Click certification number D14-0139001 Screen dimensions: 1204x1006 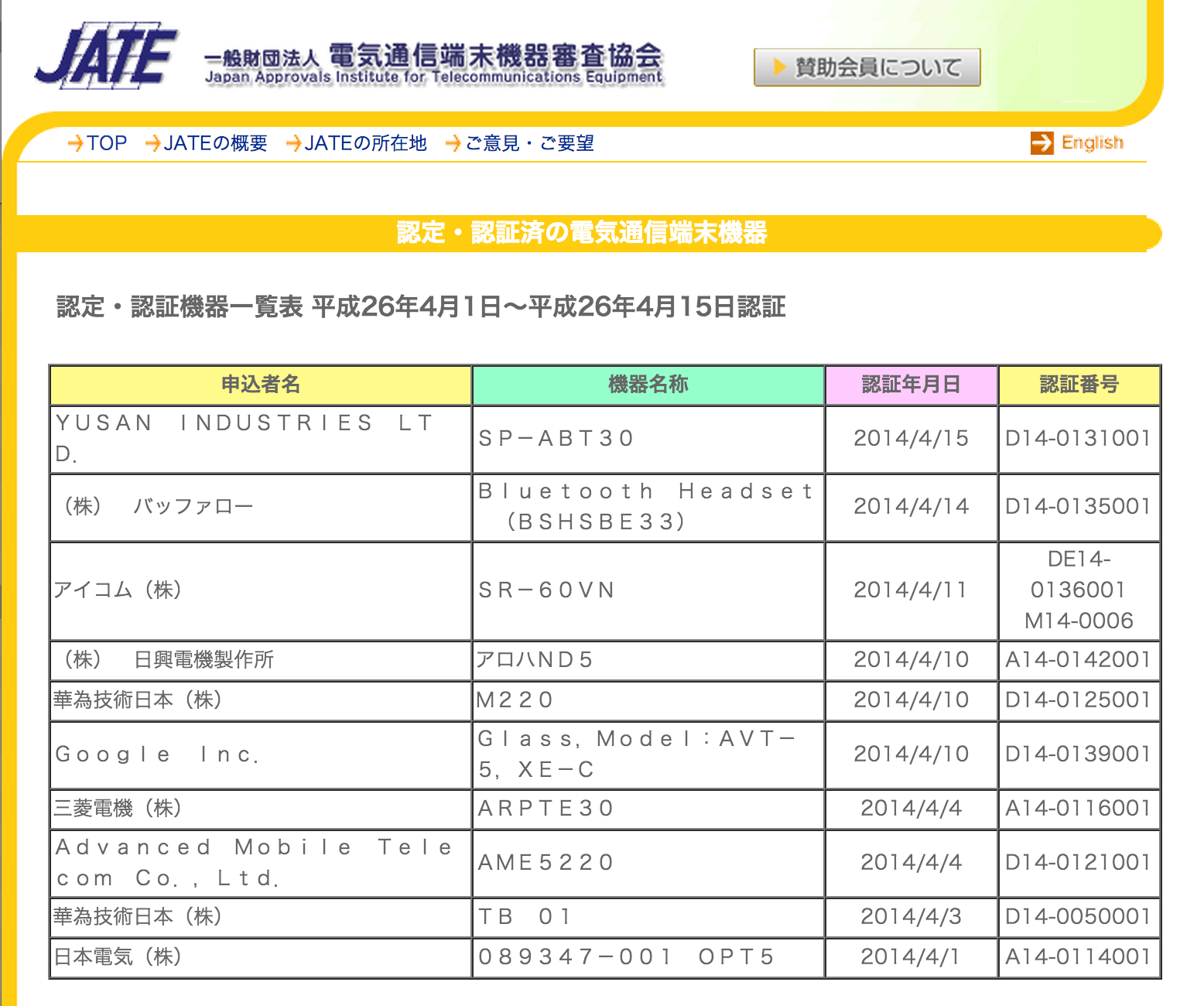(x=1079, y=754)
